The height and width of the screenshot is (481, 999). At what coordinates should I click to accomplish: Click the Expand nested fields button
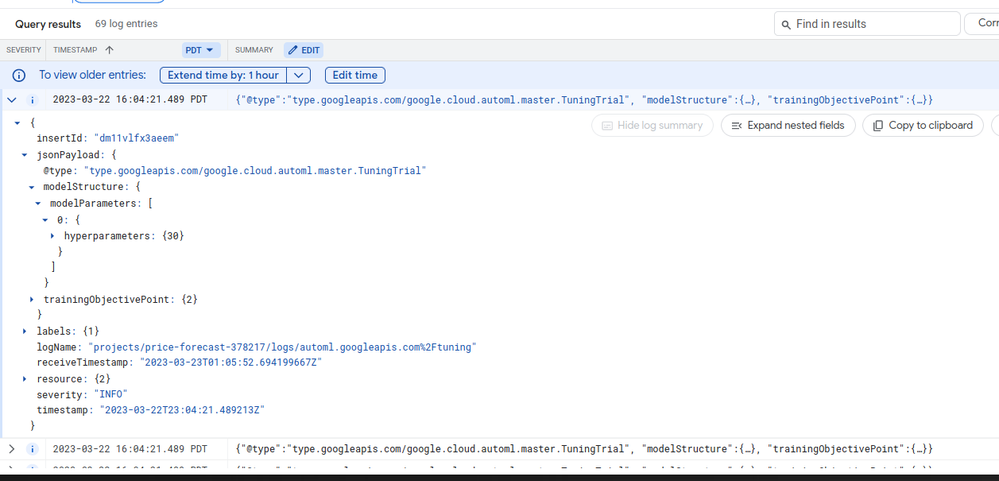788,126
